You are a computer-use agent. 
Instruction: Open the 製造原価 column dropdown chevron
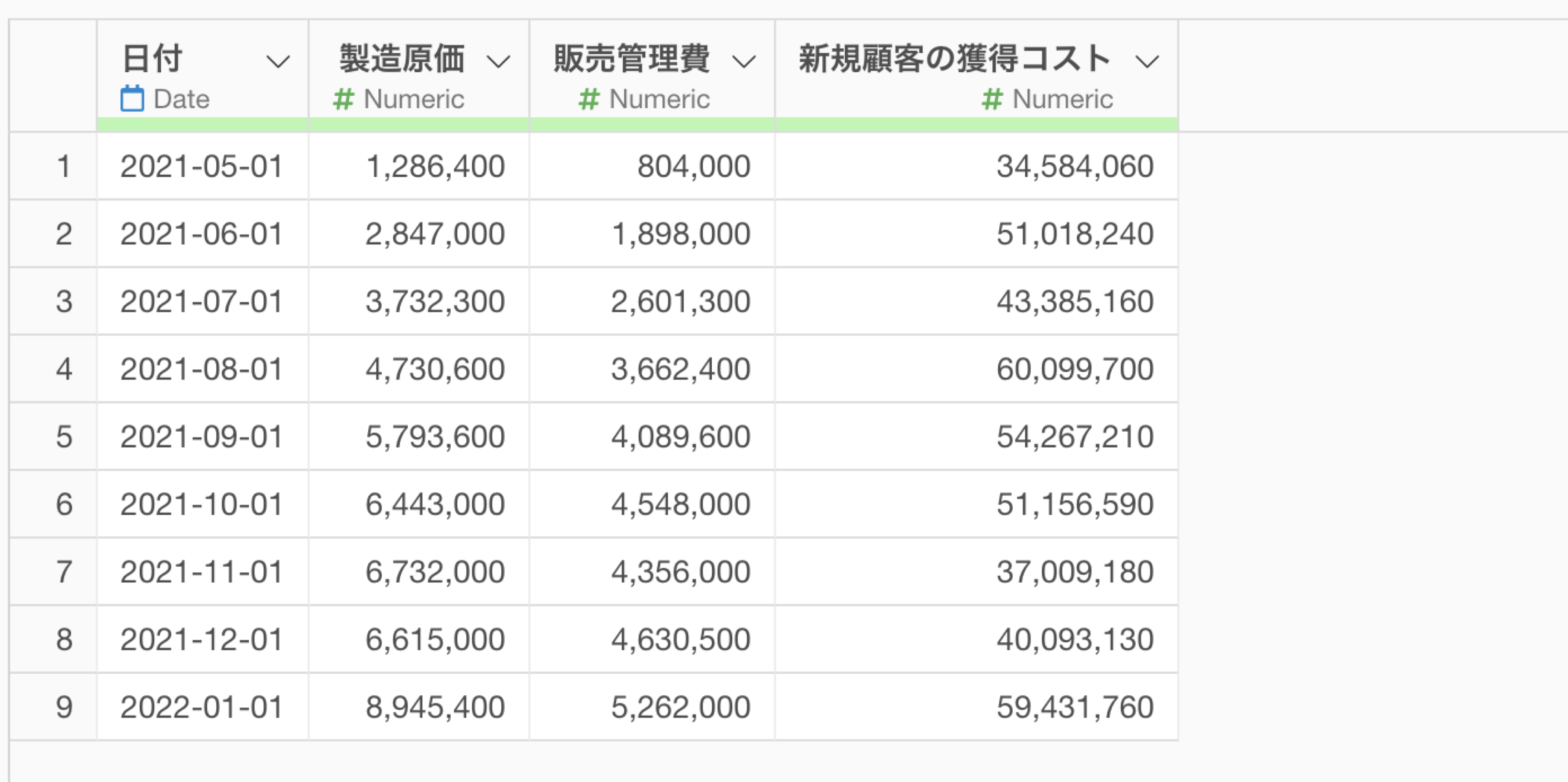coord(498,61)
